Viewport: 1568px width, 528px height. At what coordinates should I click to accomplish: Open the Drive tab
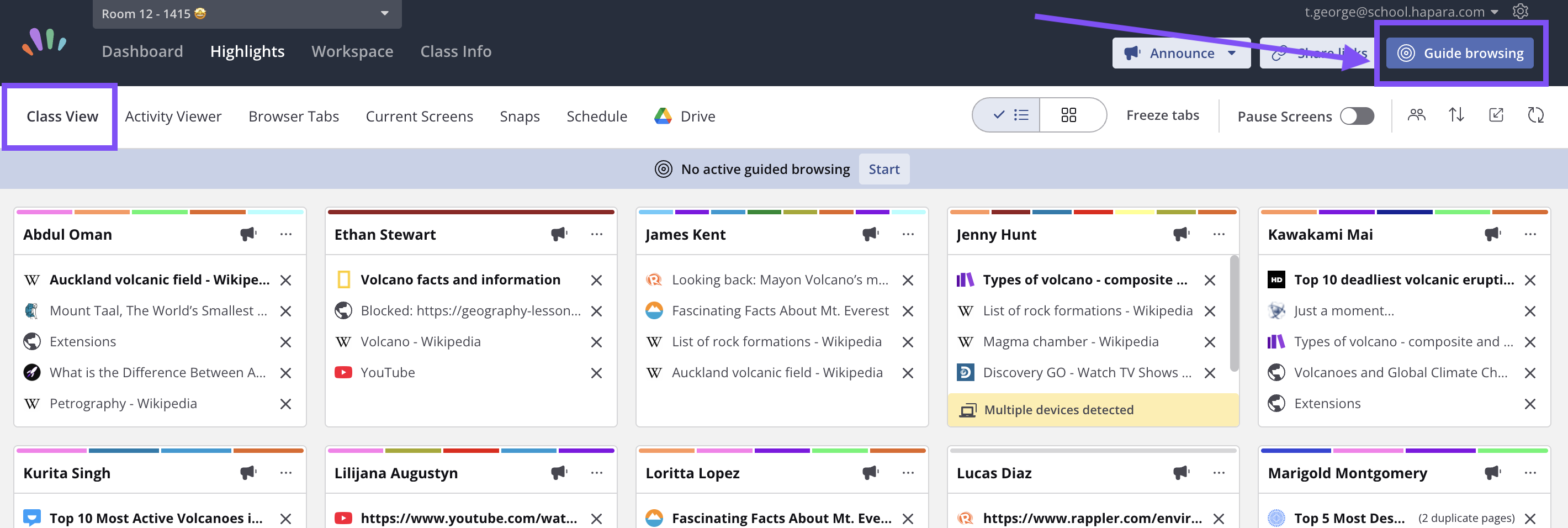[685, 117]
